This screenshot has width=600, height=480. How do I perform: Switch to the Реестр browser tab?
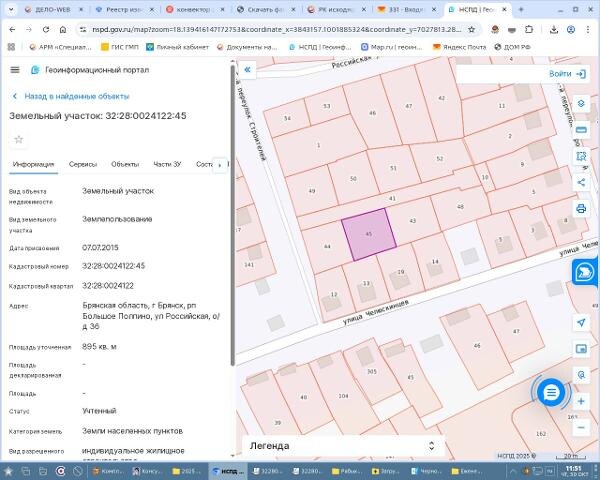click(125, 10)
